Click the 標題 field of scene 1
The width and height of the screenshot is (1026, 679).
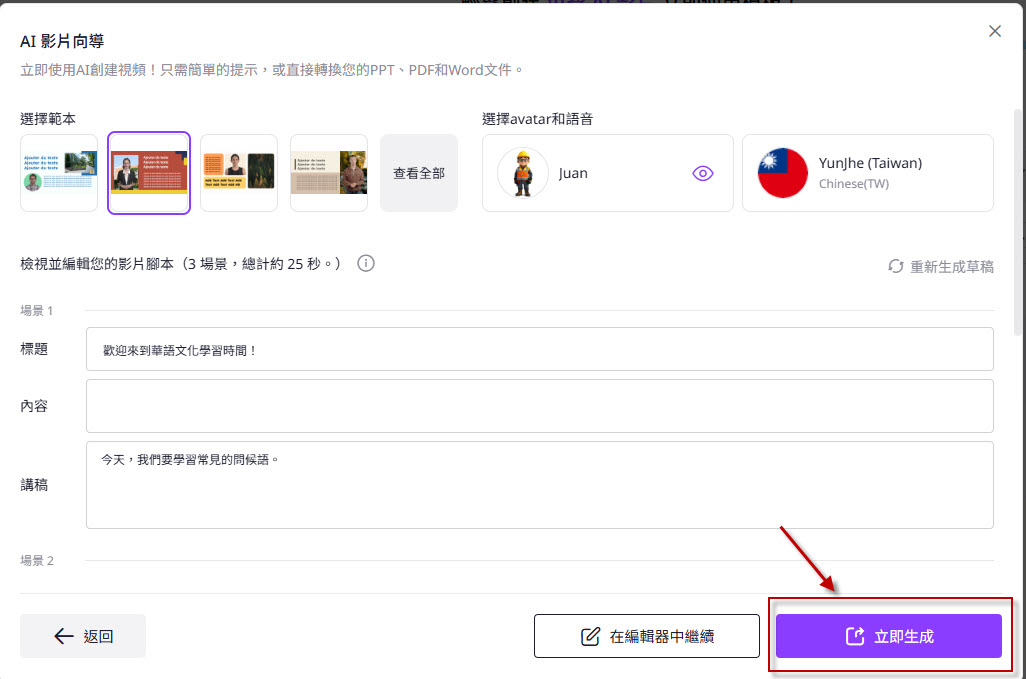tap(539, 350)
